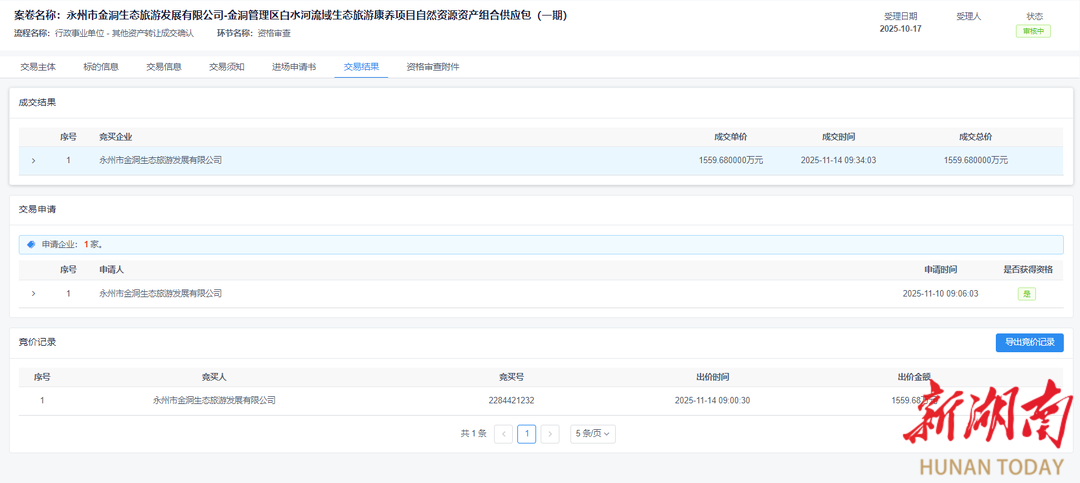Click the green 是 qualification badge
Viewport: 1080px width, 483px height.
1026,294
